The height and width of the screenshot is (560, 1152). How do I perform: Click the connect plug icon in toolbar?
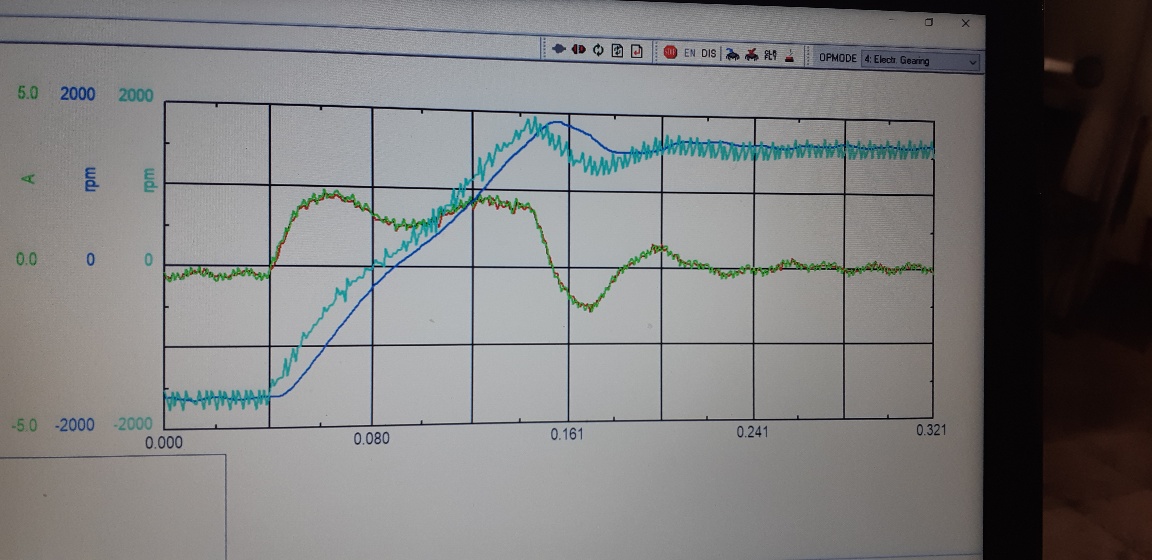pos(559,49)
